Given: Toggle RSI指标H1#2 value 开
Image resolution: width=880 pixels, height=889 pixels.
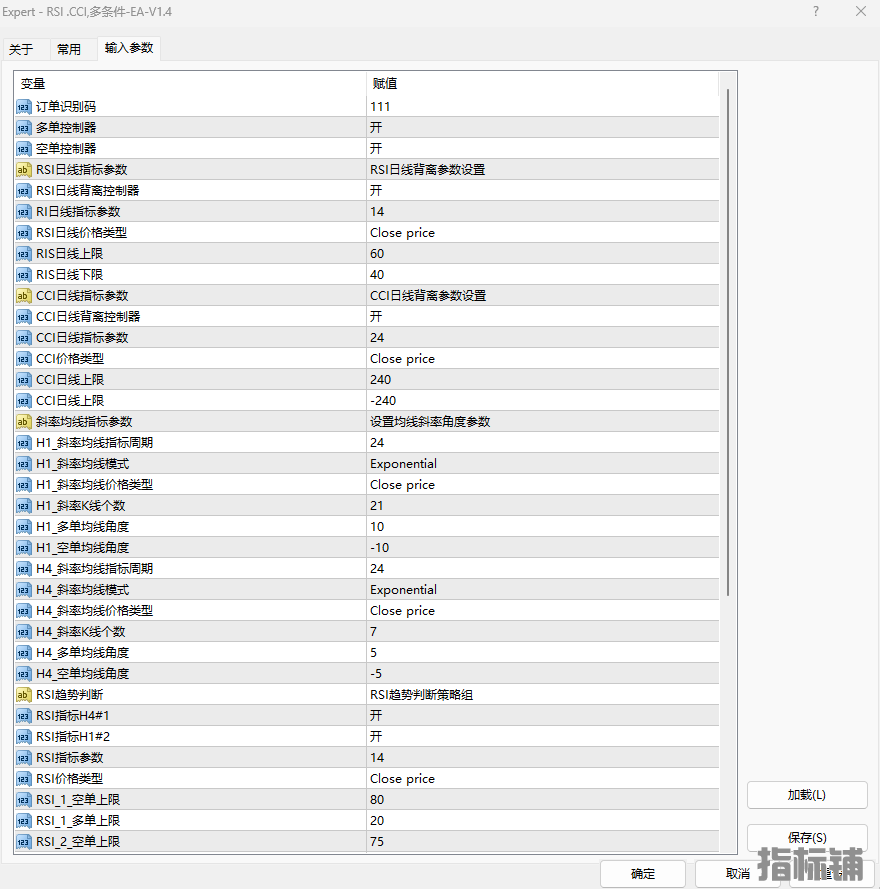Looking at the screenshot, I should tap(543, 736).
